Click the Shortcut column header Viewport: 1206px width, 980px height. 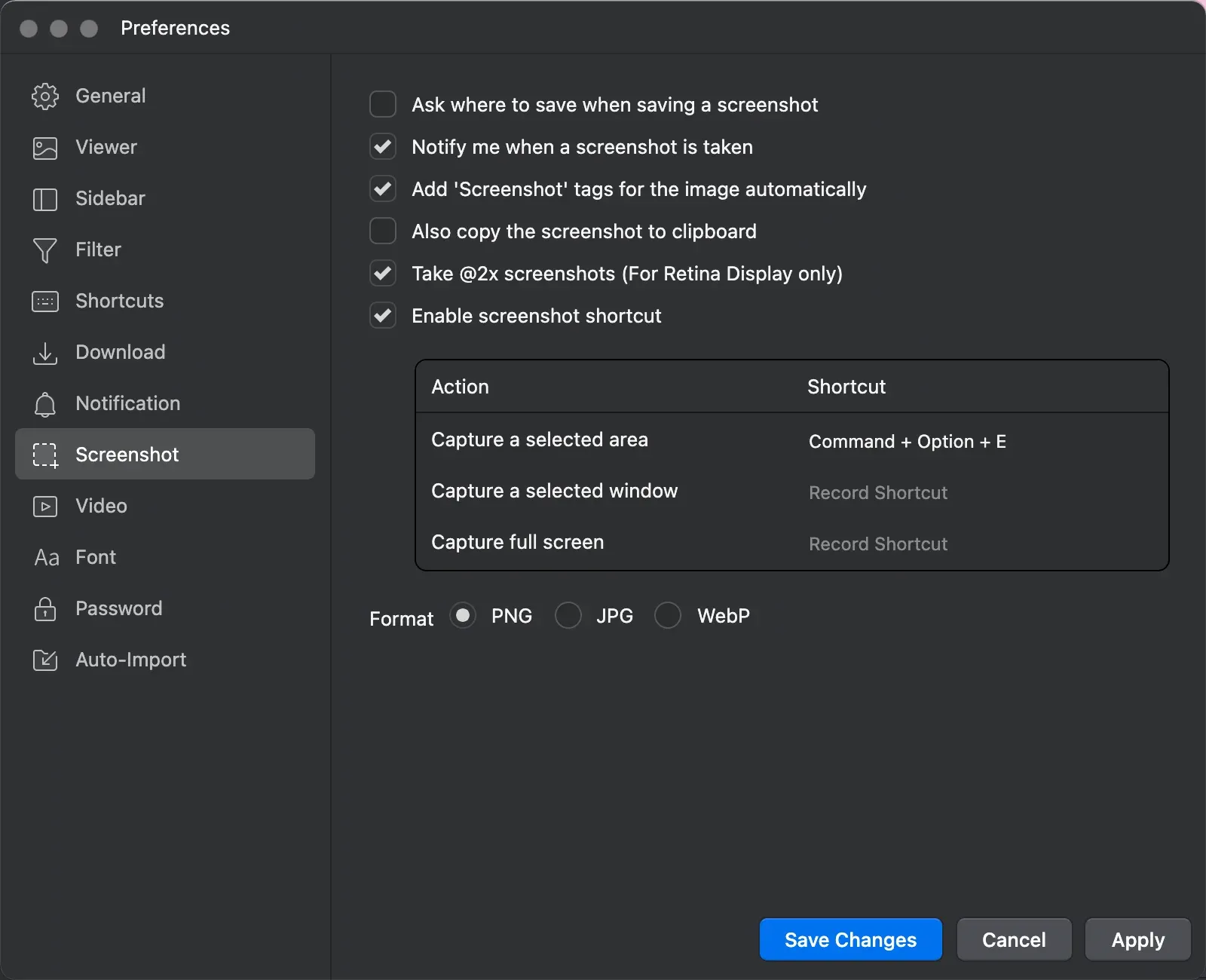pyautogui.click(x=846, y=387)
